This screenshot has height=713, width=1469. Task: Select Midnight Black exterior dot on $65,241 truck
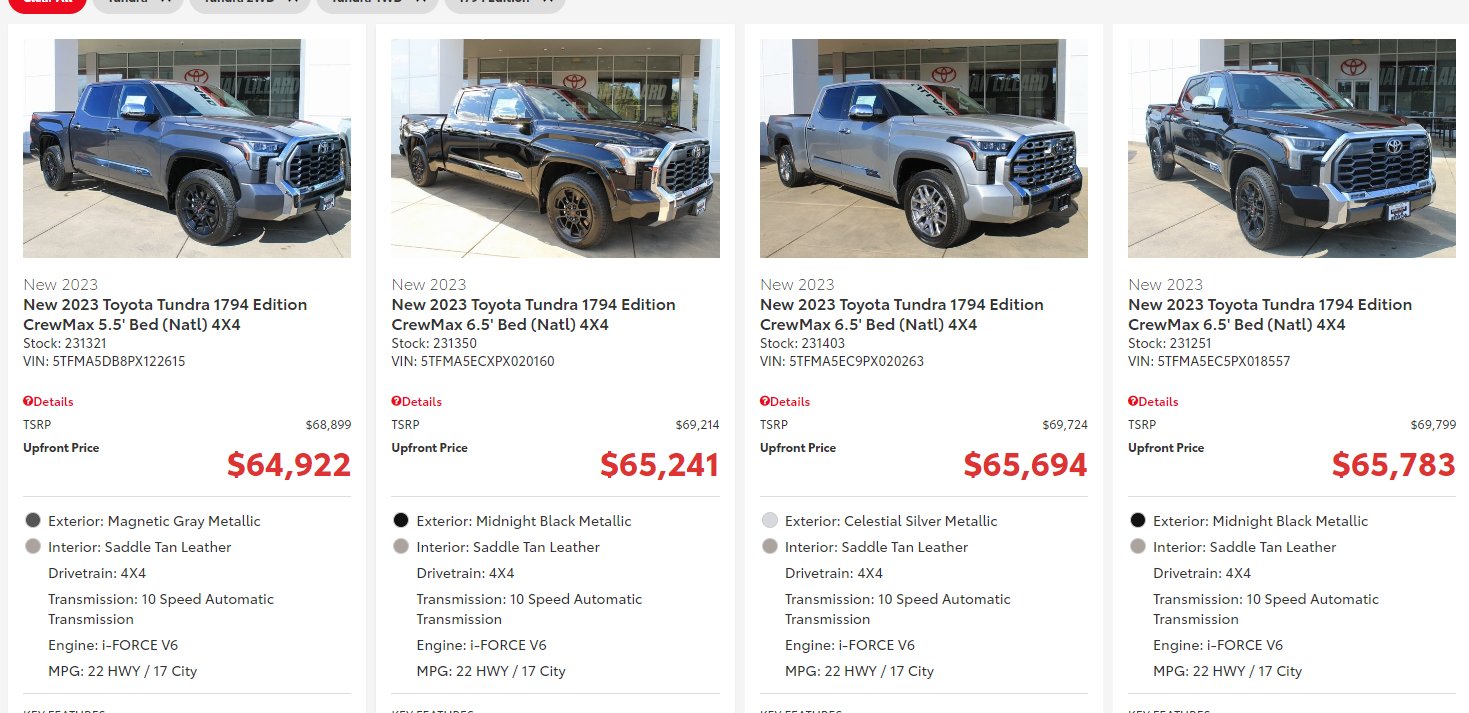(x=401, y=521)
